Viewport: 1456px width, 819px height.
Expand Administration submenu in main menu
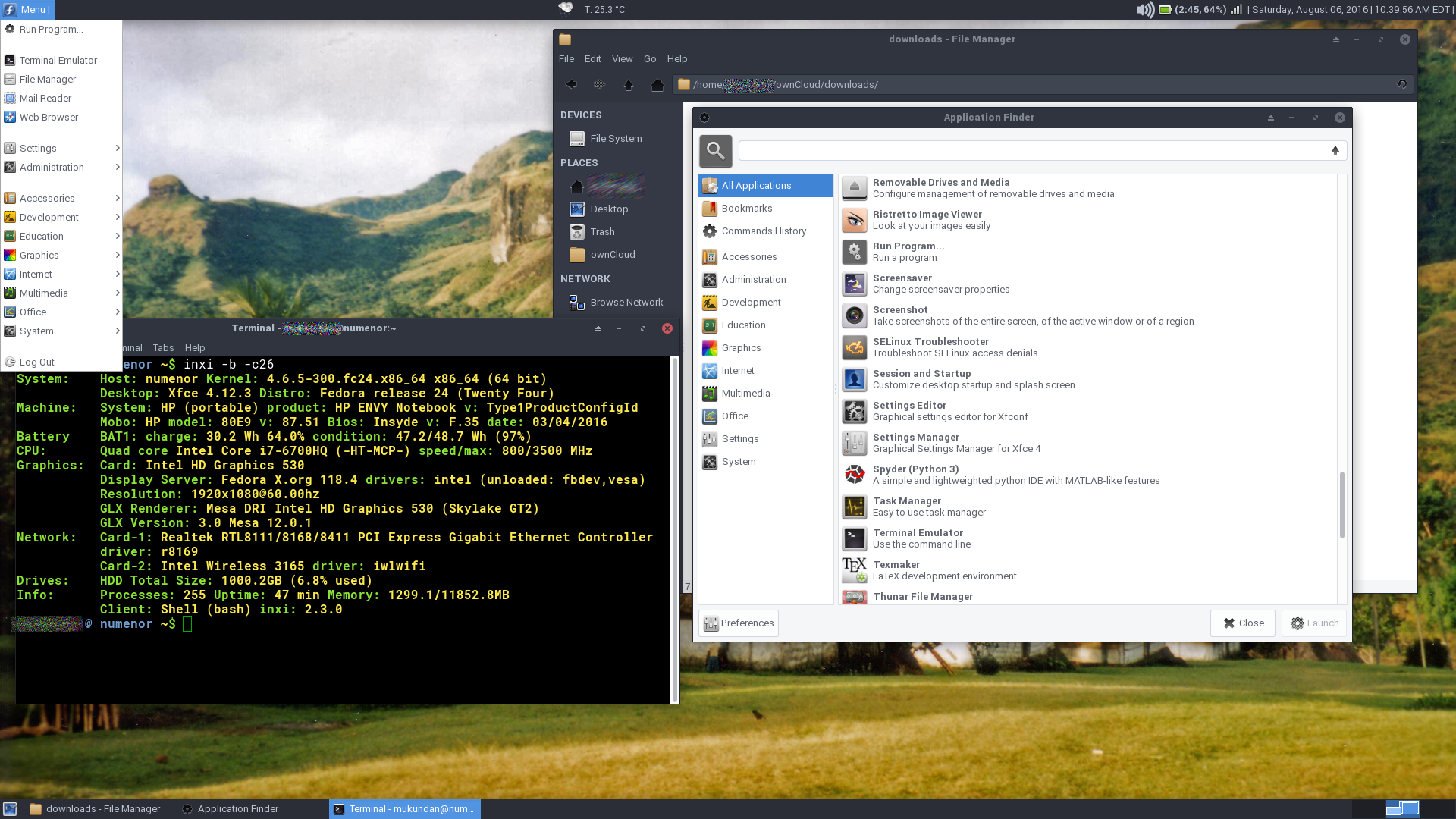pos(61,167)
